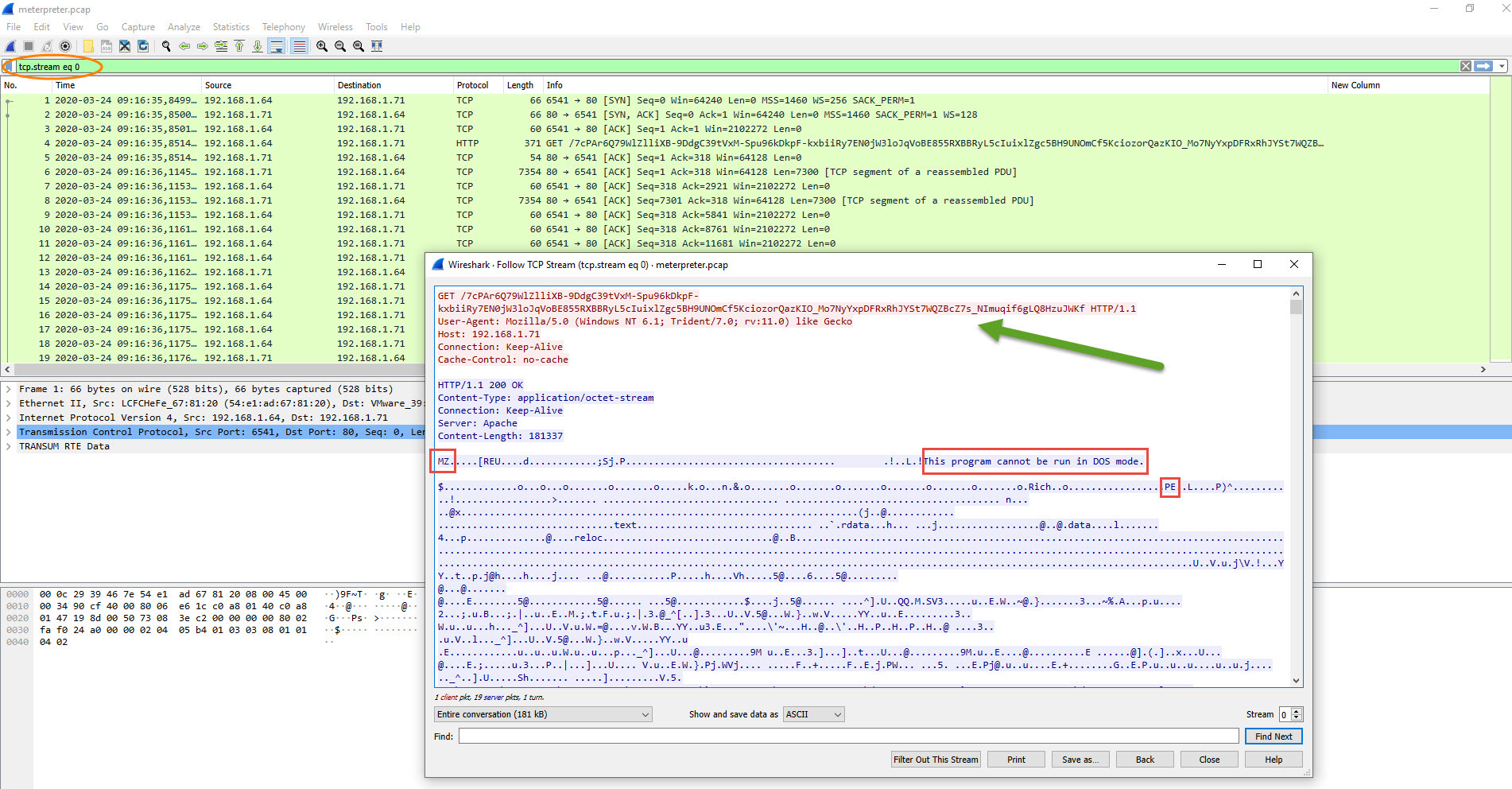Image resolution: width=1512 pixels, height=789 pixels.
Task: Reset text to normal size icon
Action: 359,46
